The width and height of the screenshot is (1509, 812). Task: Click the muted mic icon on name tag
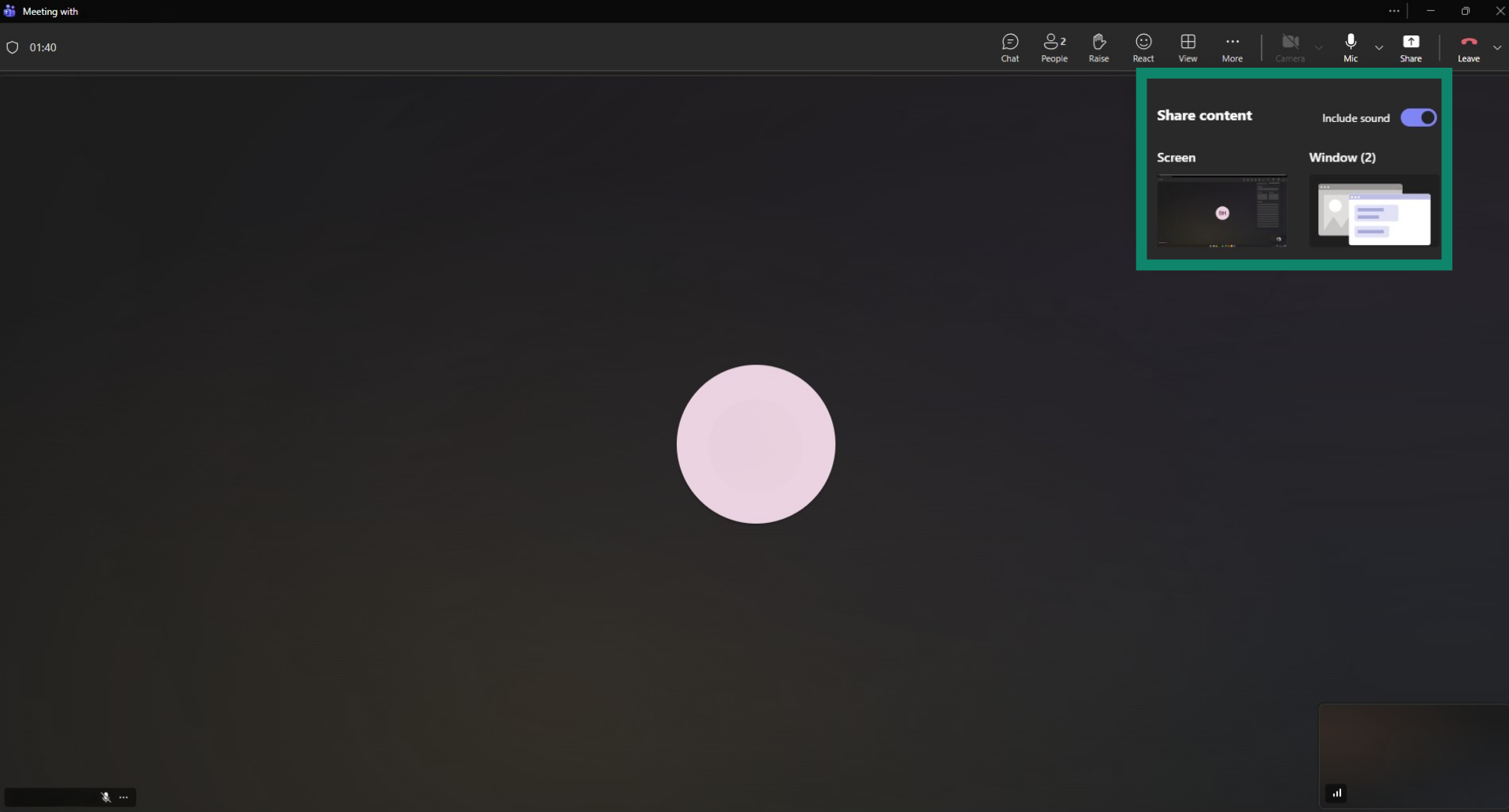[x=106, y=797]
